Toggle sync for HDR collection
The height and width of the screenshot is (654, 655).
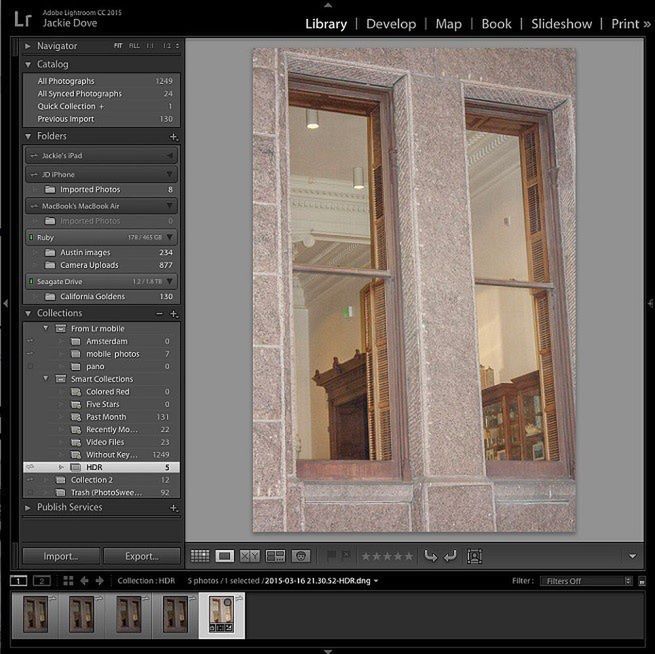click(30, 467)
